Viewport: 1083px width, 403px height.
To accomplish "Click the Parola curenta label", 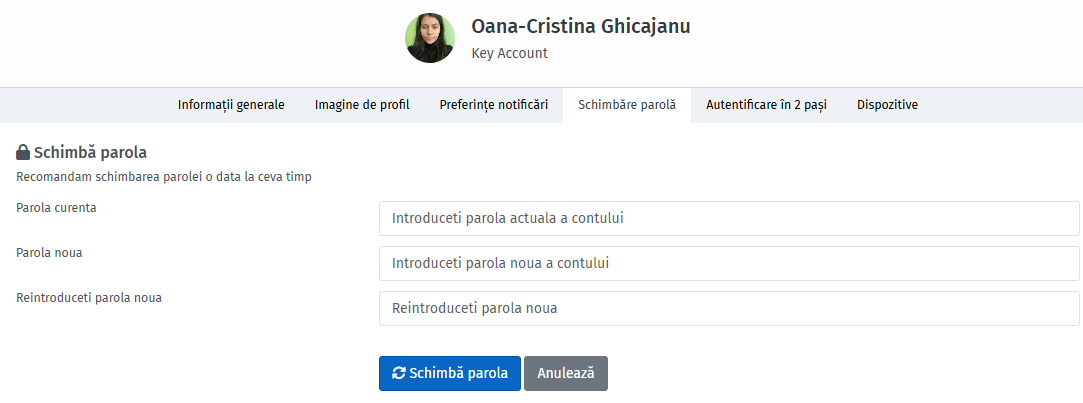I will click(x=56, y=207).
